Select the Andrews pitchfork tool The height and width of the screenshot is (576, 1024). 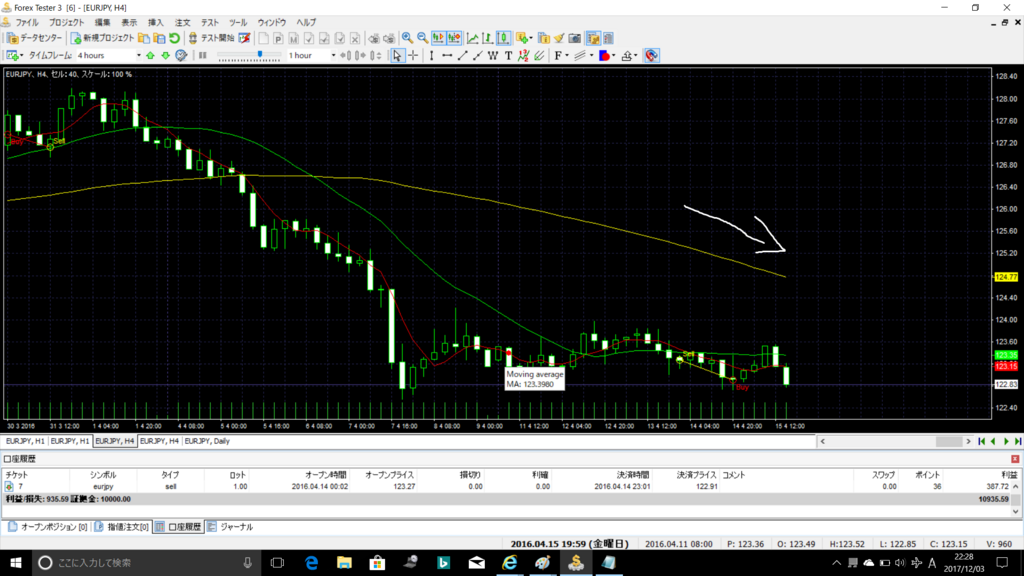pyautogui.click(x=539, y=56)
